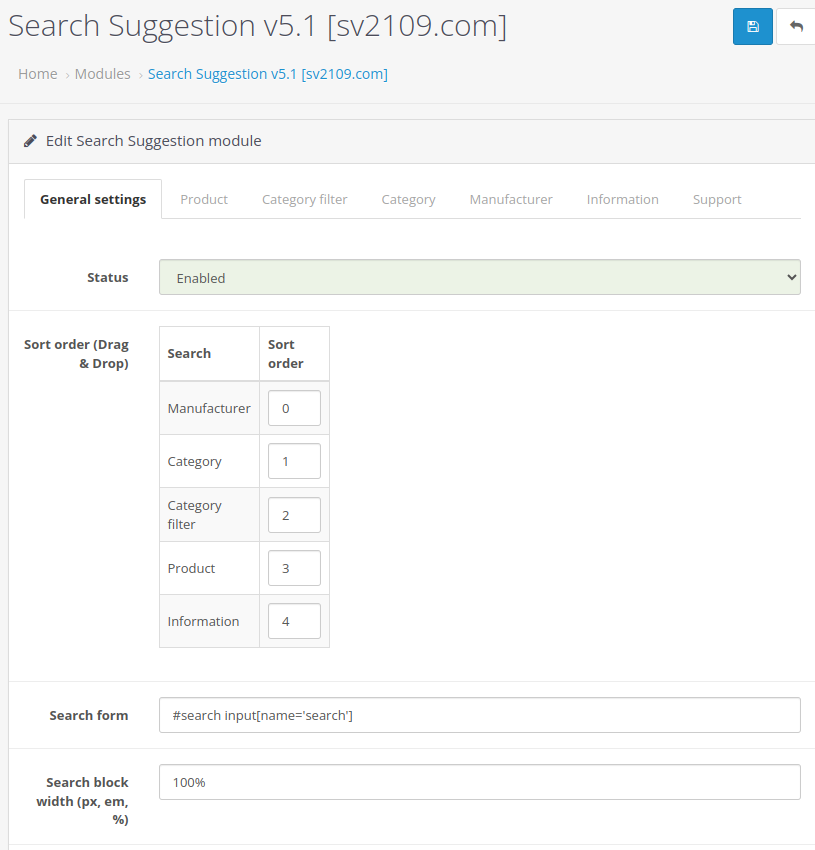Switch to the Product tab
This screenshot has height=850, width=815.
tap(204, 199)
